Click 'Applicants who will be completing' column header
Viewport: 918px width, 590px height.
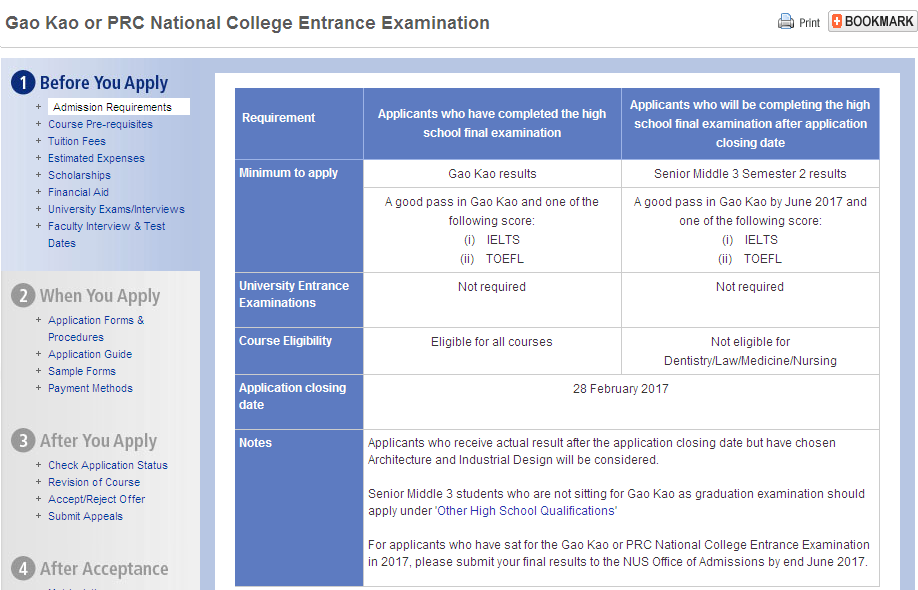750,124
